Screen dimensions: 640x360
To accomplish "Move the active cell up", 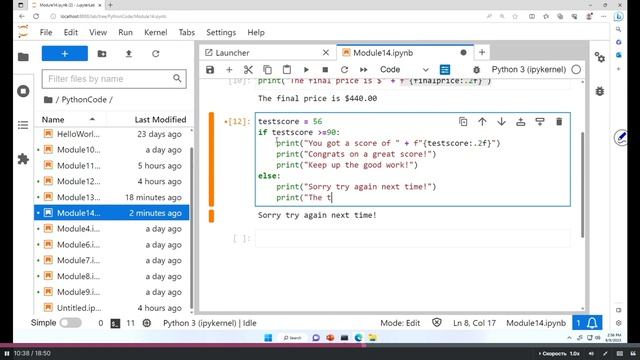I will [x=482, y=122].
